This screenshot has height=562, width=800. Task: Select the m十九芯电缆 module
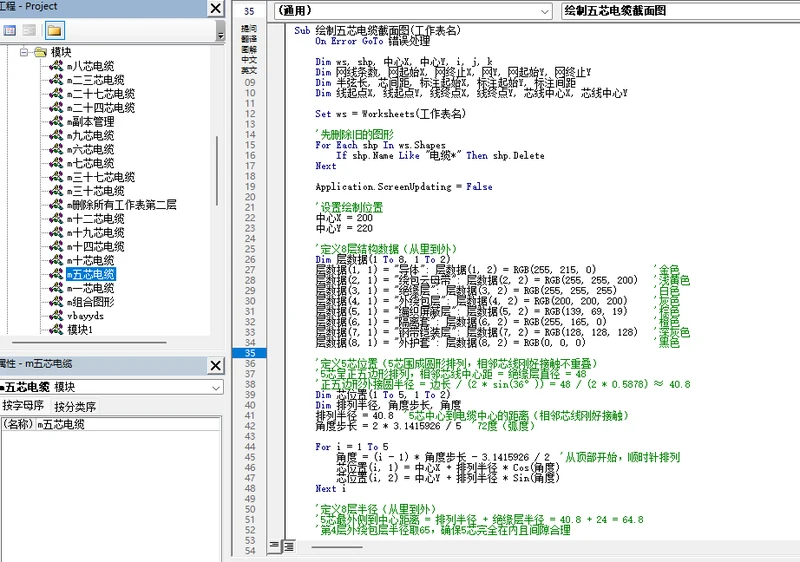(95, 233)
